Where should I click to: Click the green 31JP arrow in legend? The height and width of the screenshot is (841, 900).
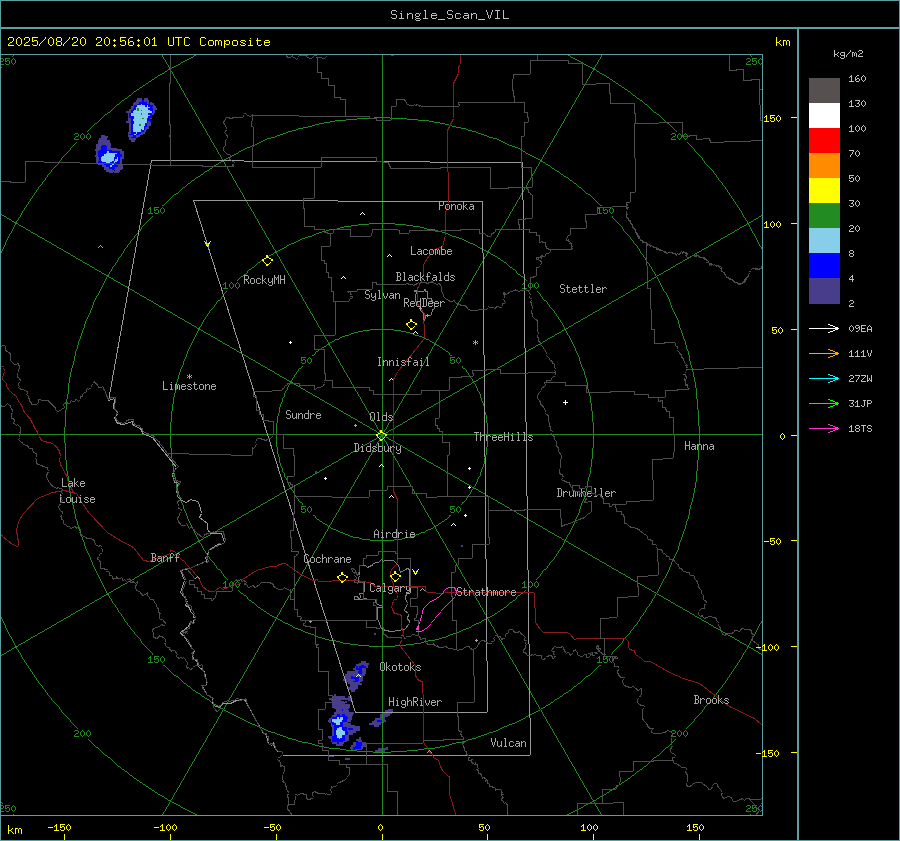824,404
